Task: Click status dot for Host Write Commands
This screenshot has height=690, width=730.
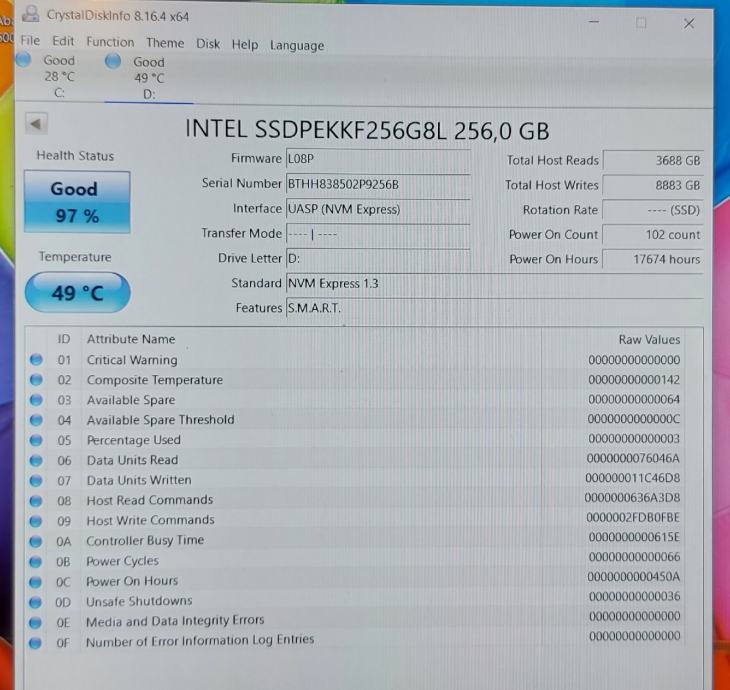Action: [36, 521]
